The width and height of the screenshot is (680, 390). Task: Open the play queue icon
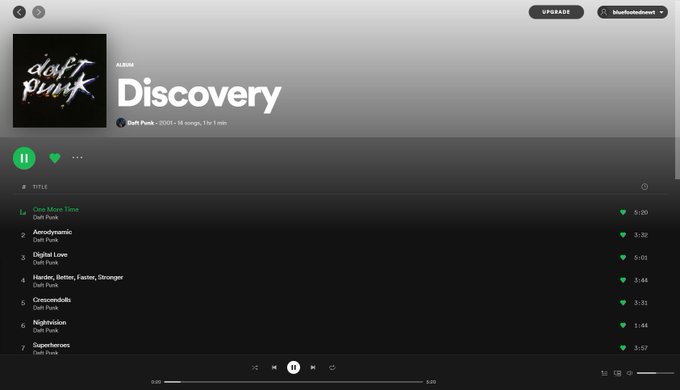click(604, 373)
